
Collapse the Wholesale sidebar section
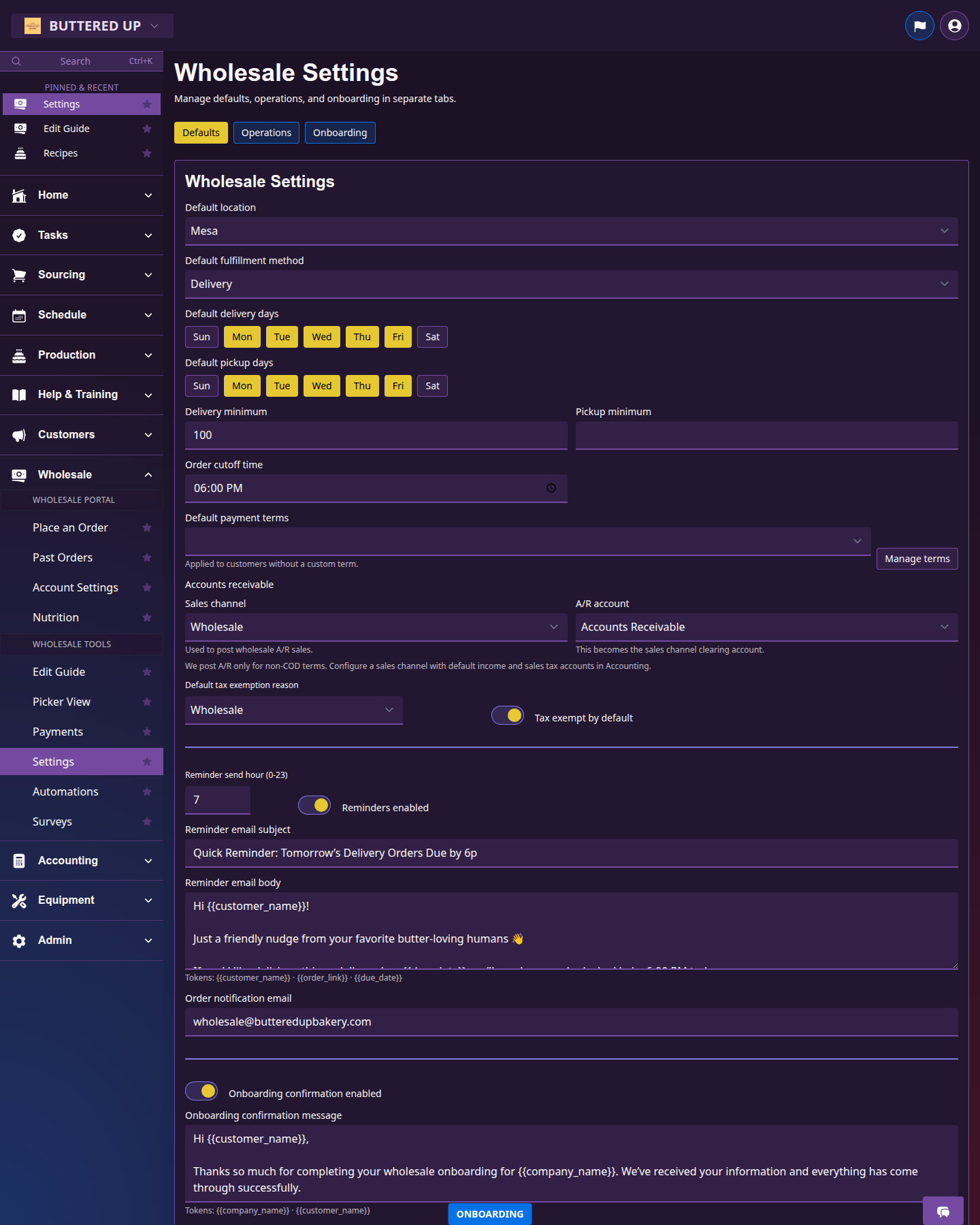point(82,475)
